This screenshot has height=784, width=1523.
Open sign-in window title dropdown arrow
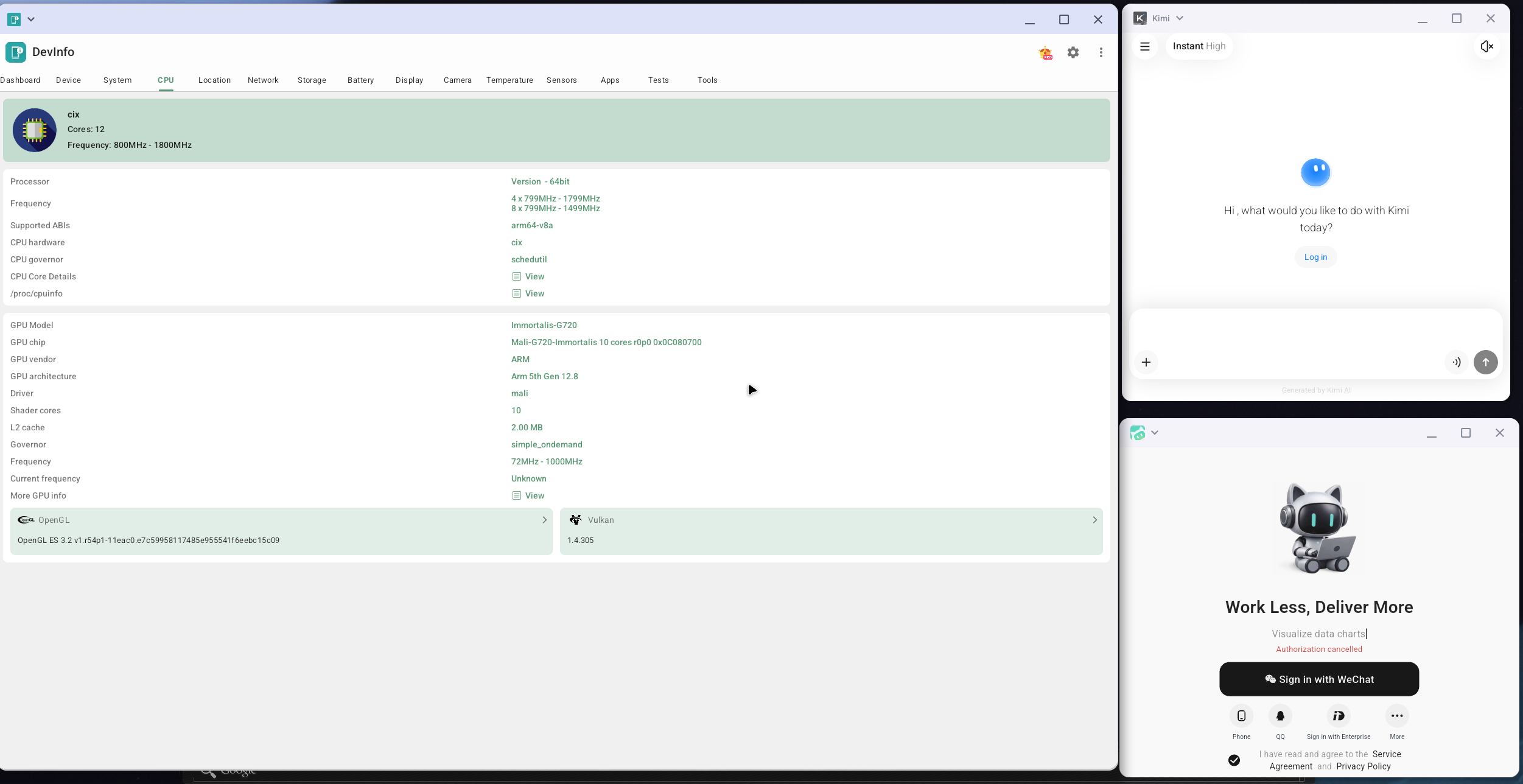pos(1155,433)
